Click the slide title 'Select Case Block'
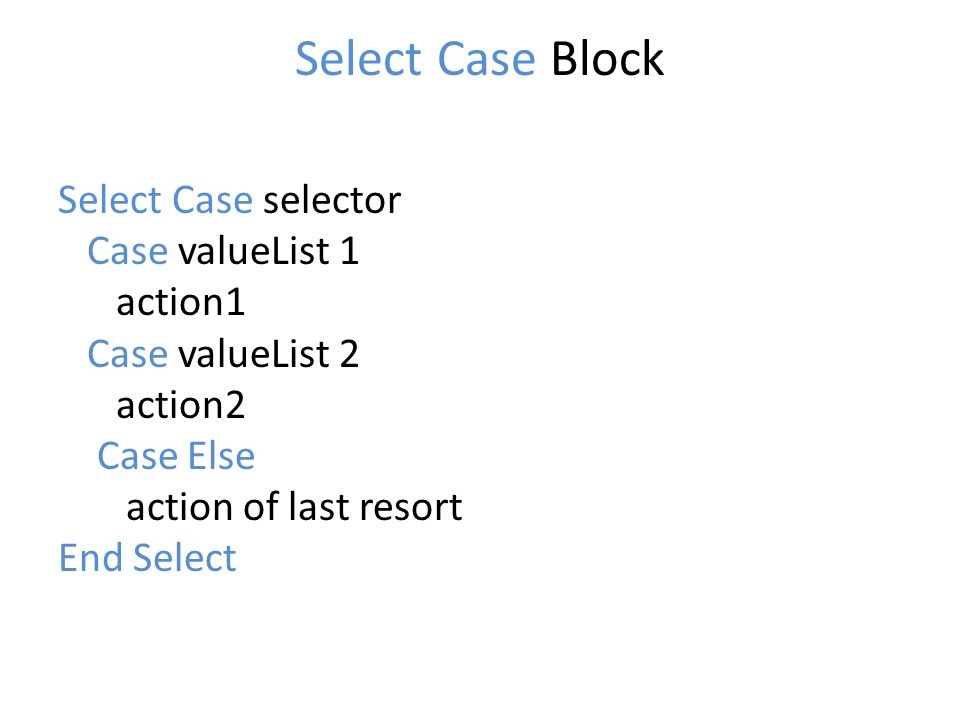The image size is (960, 720). pos(479,59)
